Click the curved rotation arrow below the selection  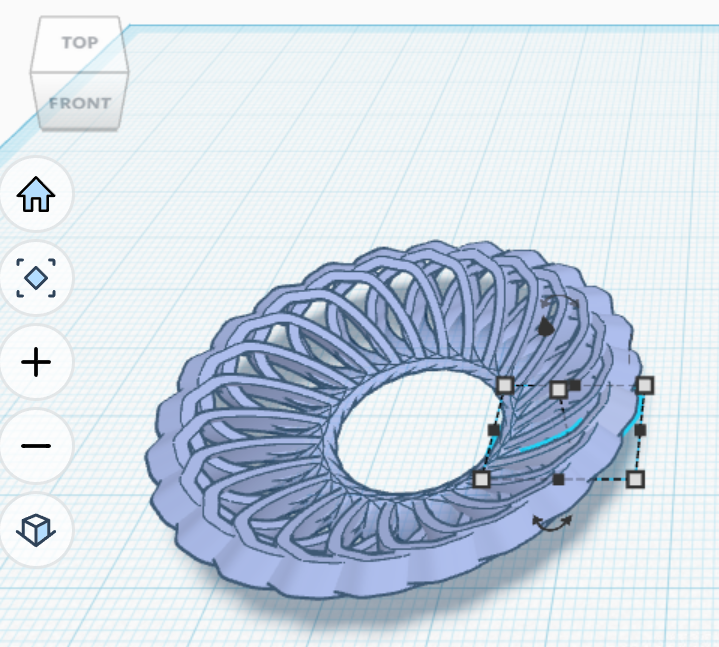tap(551, 522)
